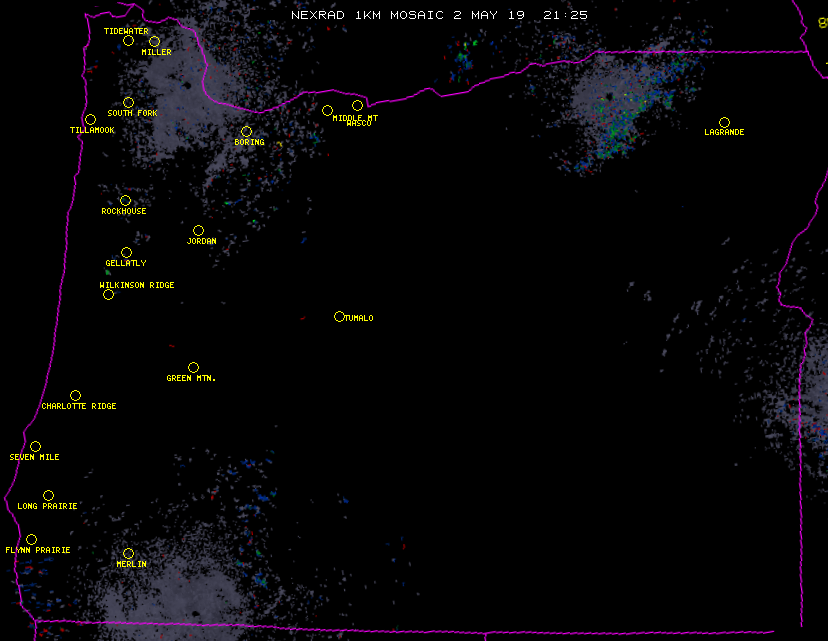Select the Middle Mt station circle
The height and width of the screenshot is (641, 828).
(x=357, y=106)
